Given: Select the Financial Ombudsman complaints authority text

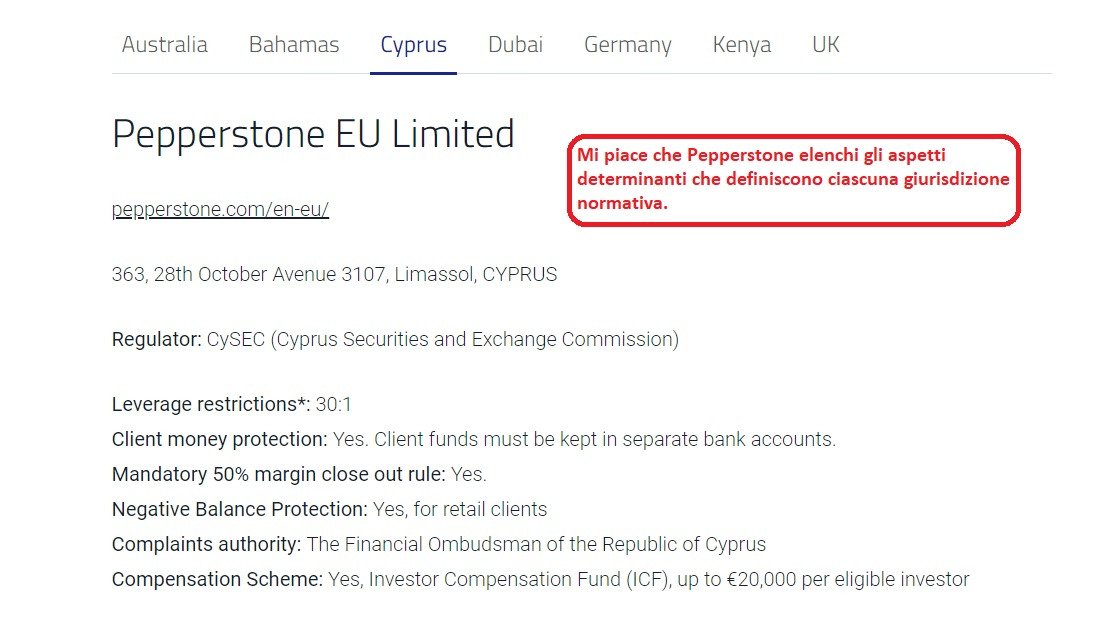Looking at the screenshot, I should click(438, 544).
